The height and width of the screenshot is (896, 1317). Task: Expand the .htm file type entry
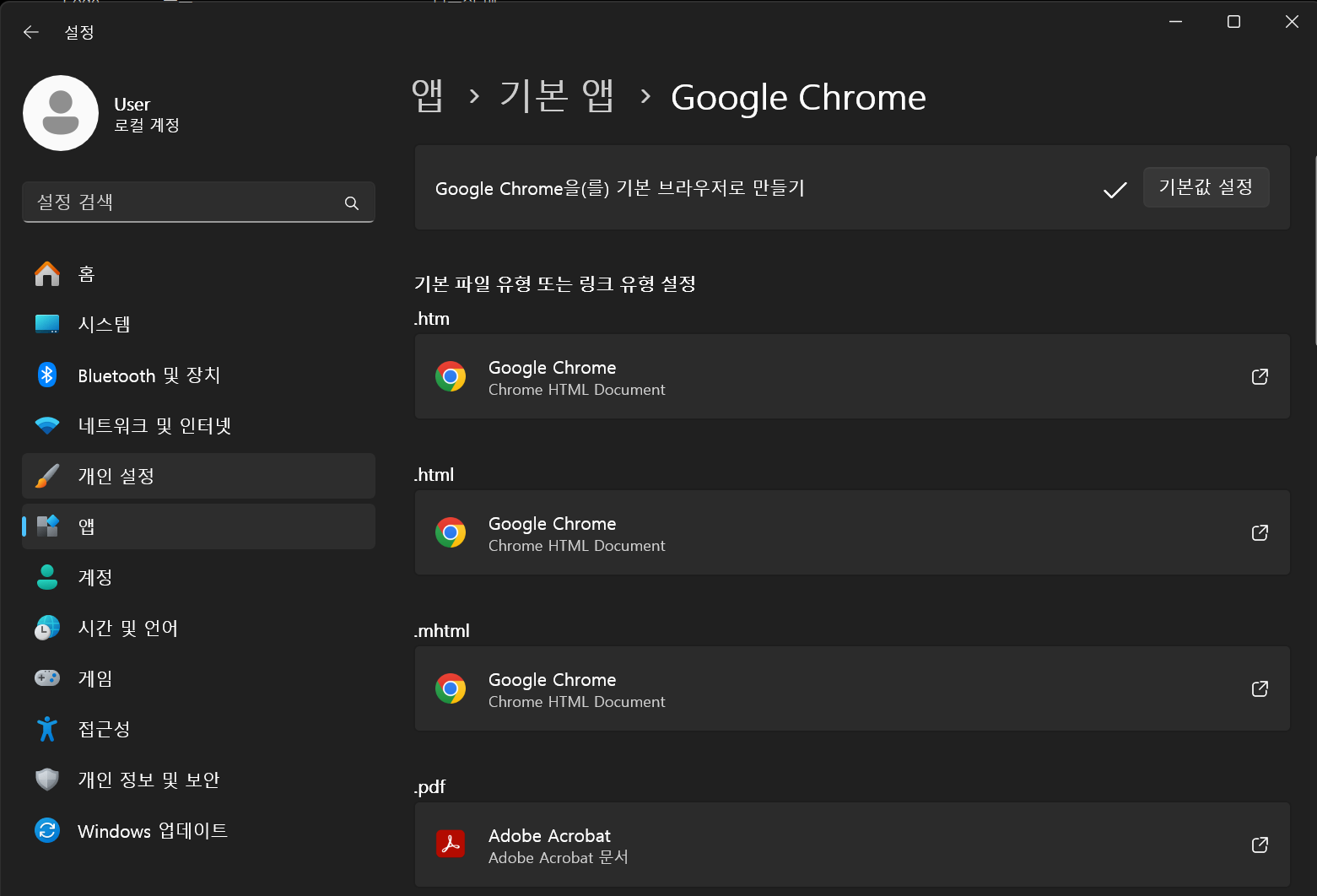click(x=851, y=376)
